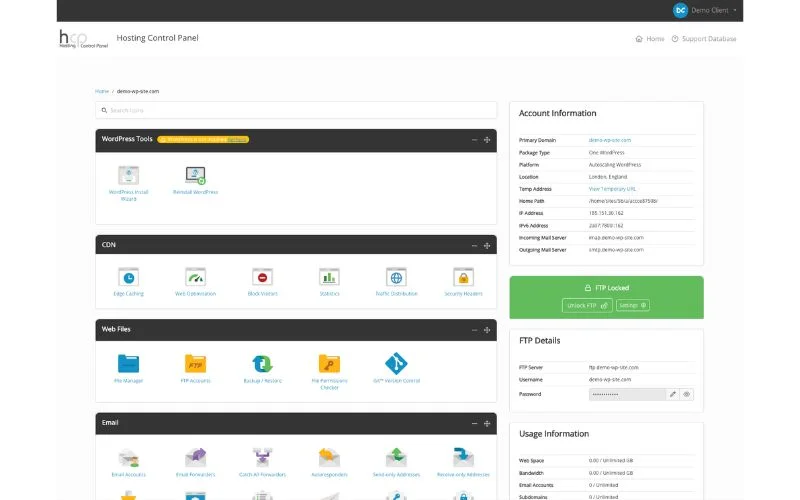Viewport: 800px width, 500px height.
Task: Launch the Web Optimisation tool
Action: 195,278
